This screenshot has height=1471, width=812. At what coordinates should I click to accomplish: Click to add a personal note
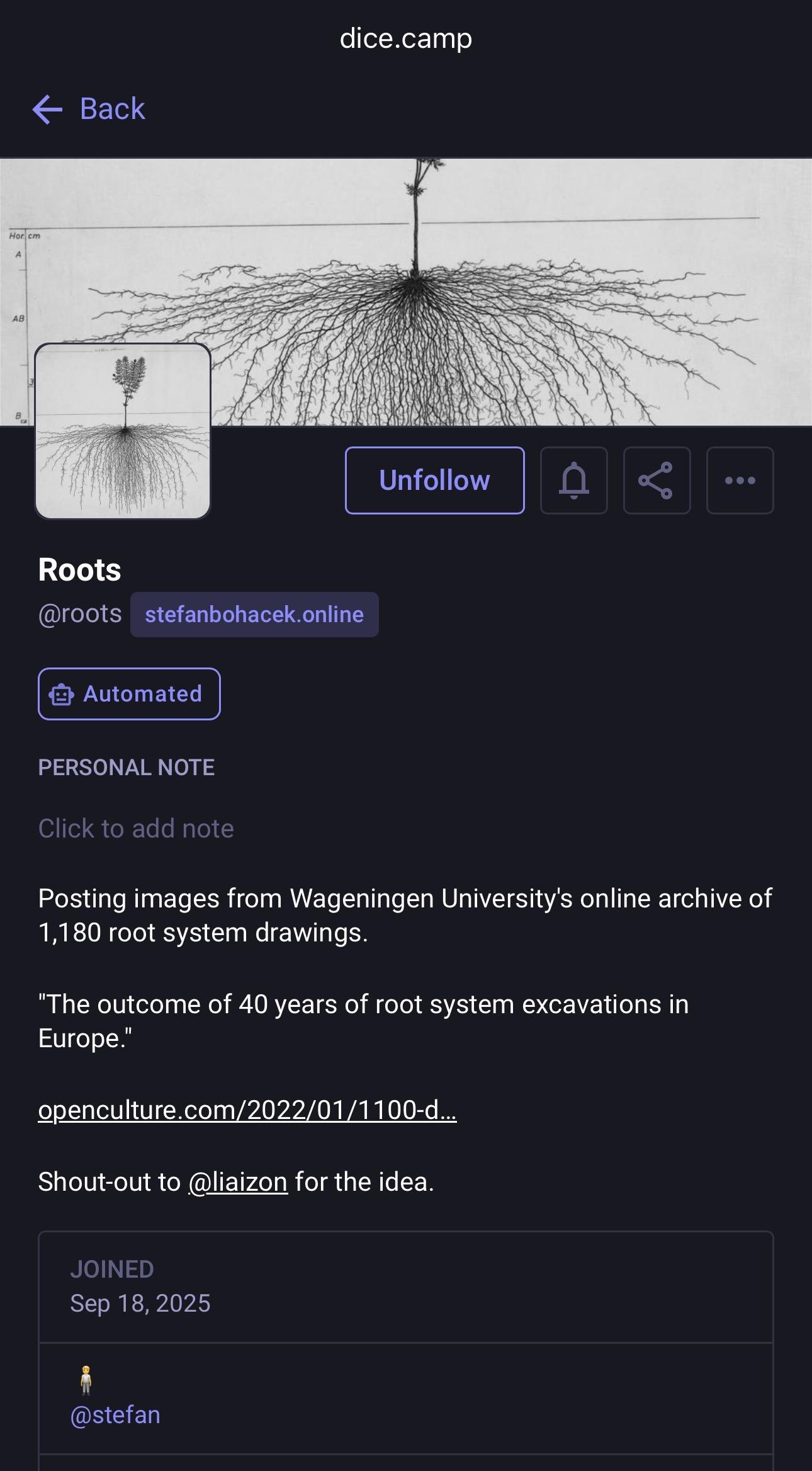[136, 829]
